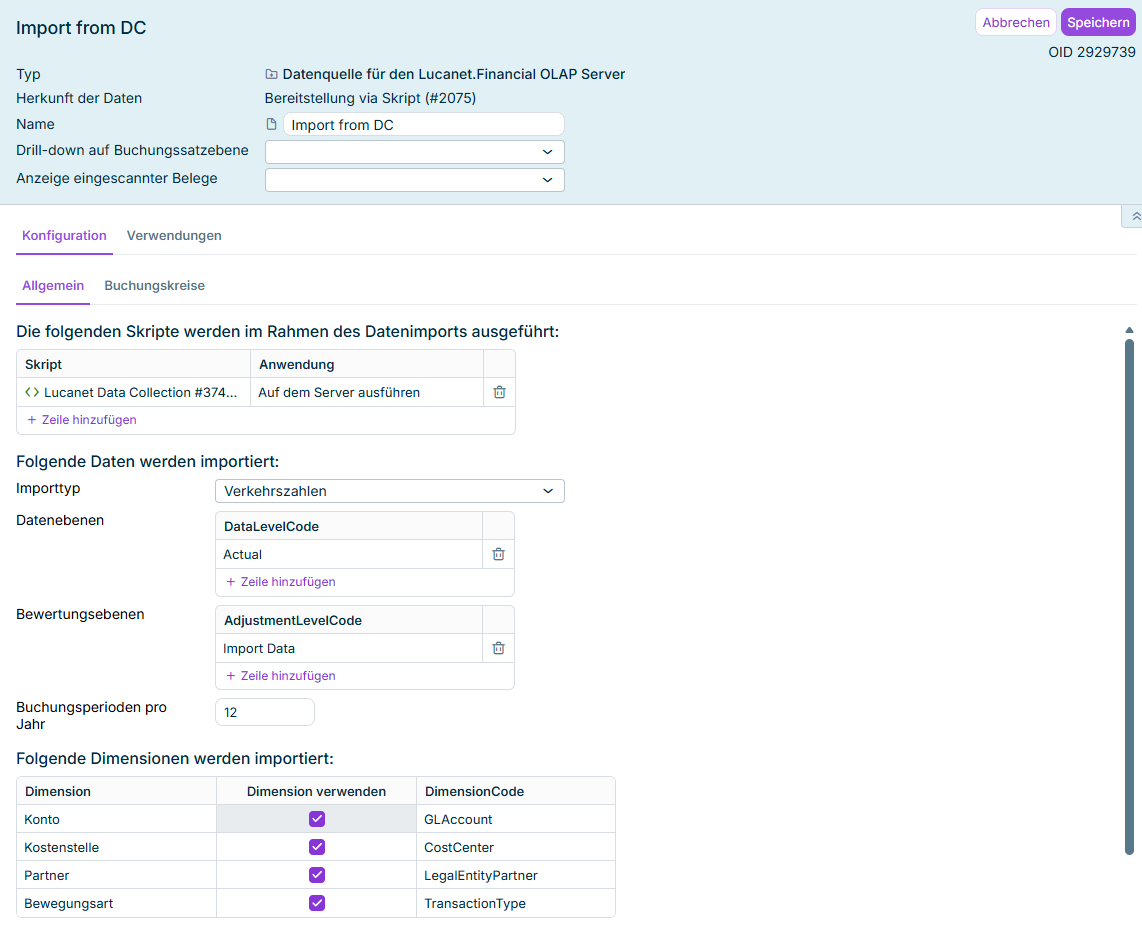
Task: Click the DimensionCode column header
Action: pyautogui.click(x=516, y=792)
